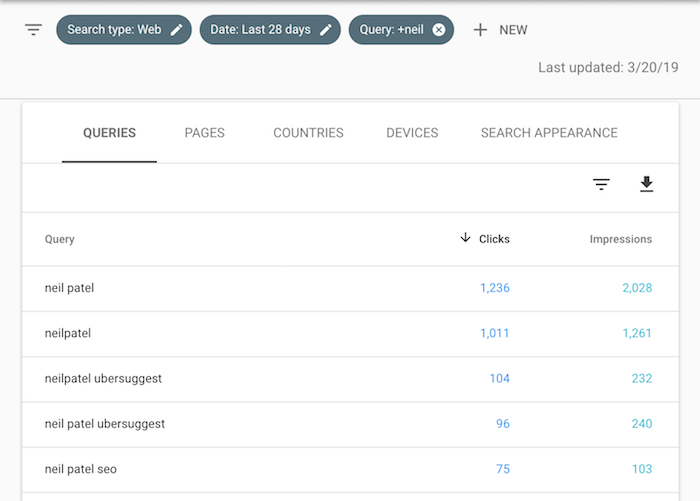Select the Queries tab
The image size is (700, 501).
click(x=109, y=133)
